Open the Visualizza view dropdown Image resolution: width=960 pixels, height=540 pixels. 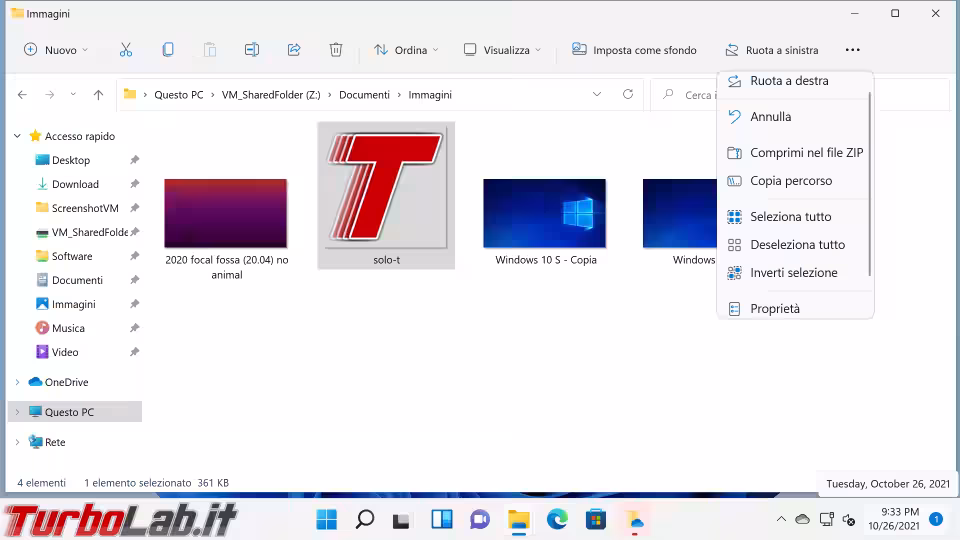[x=502, y=50]
